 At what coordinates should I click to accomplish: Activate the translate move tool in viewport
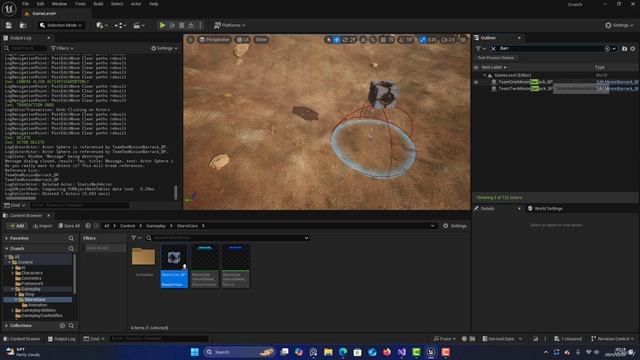coord(336,40)
